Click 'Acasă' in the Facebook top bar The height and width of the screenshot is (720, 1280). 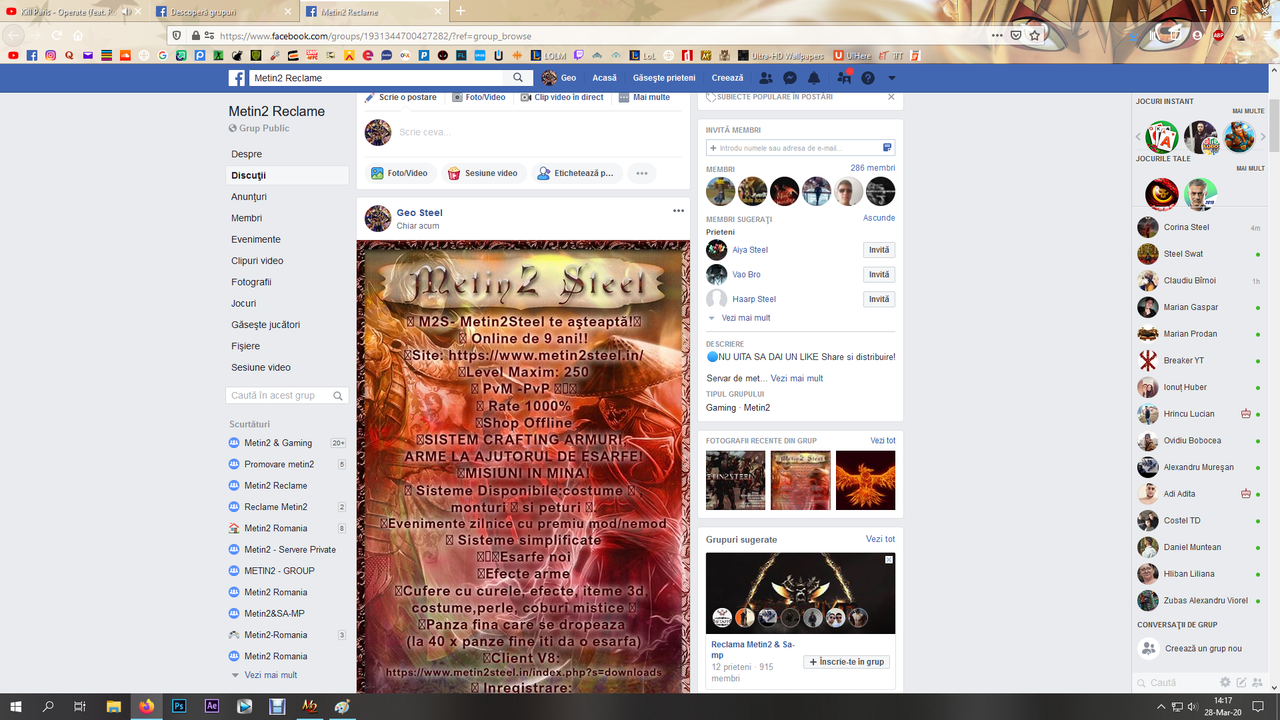click(604, 78)
